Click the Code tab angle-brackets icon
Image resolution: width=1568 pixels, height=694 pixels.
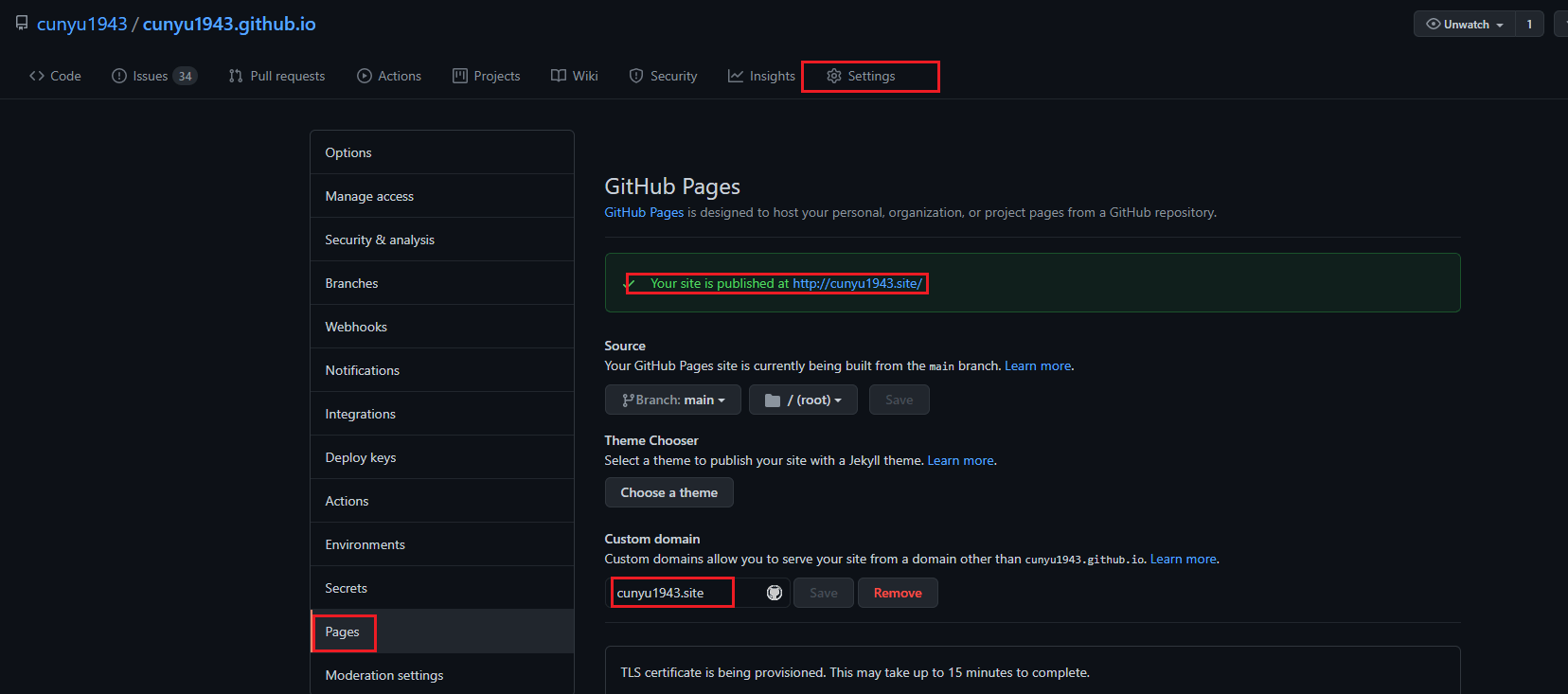(37, 76)
